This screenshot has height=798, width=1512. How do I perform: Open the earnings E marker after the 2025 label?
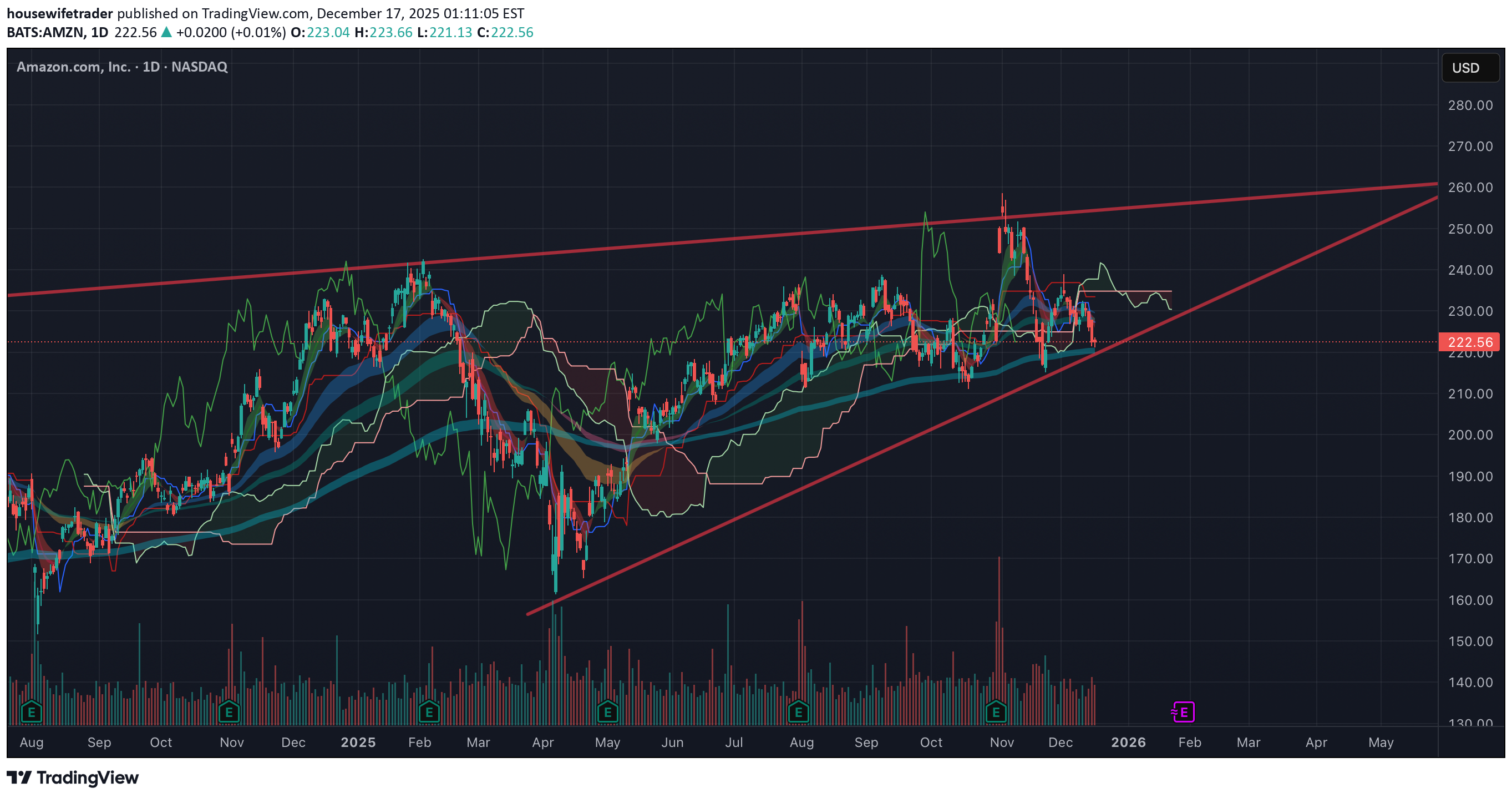(x=429, y=713)
